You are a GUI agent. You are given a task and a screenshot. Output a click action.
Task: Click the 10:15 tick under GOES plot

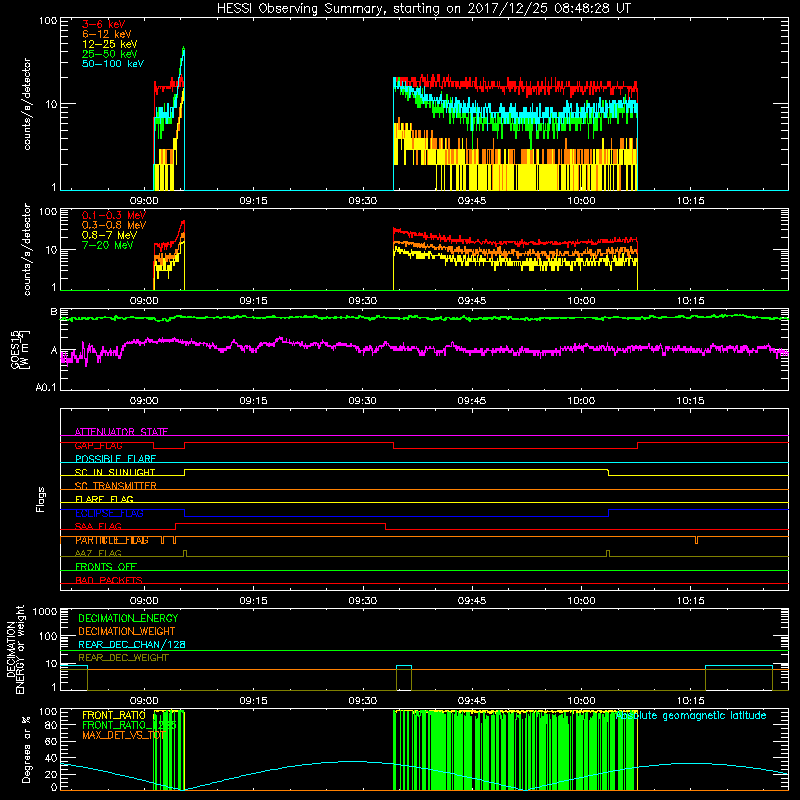[690, 401]
